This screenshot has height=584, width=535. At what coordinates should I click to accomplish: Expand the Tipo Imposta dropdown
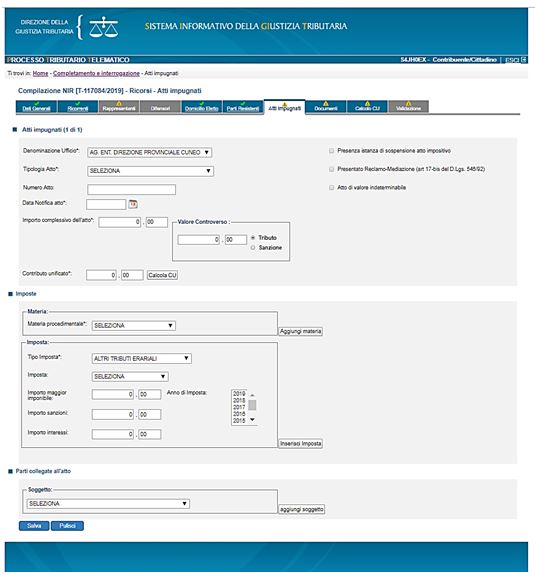(142, 359)
